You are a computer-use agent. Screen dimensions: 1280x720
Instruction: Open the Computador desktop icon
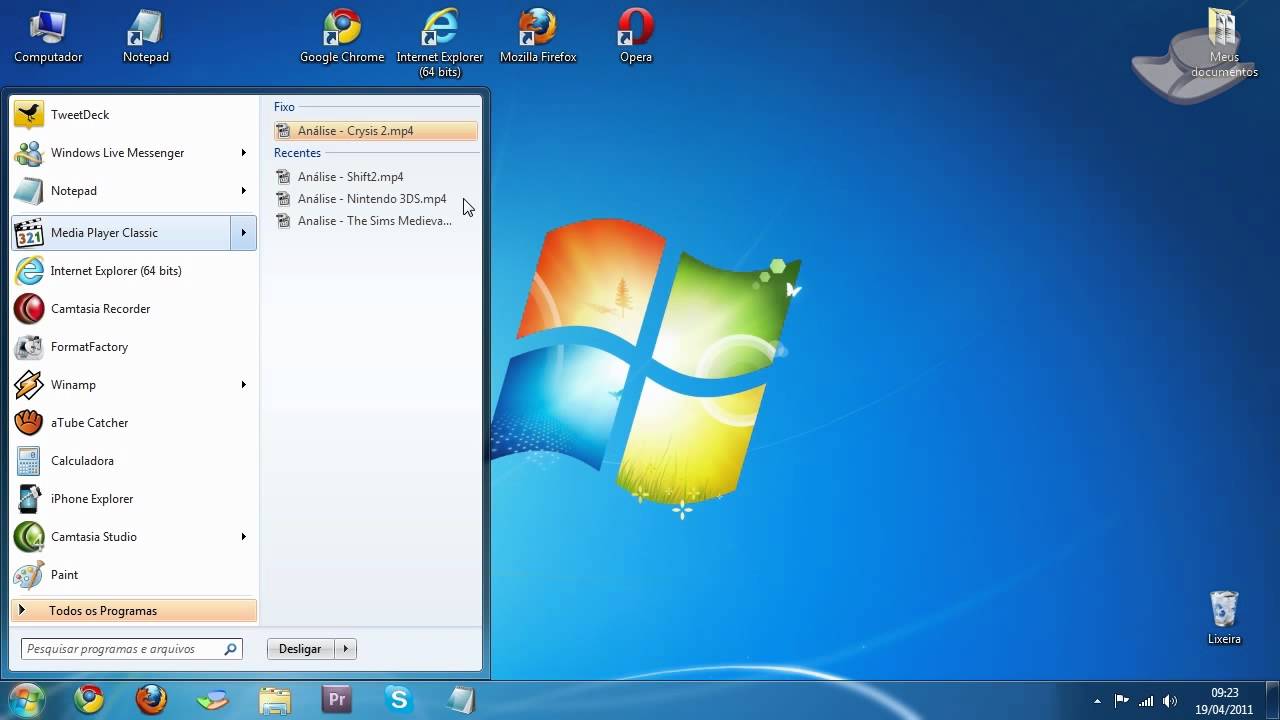click(47, 37)
